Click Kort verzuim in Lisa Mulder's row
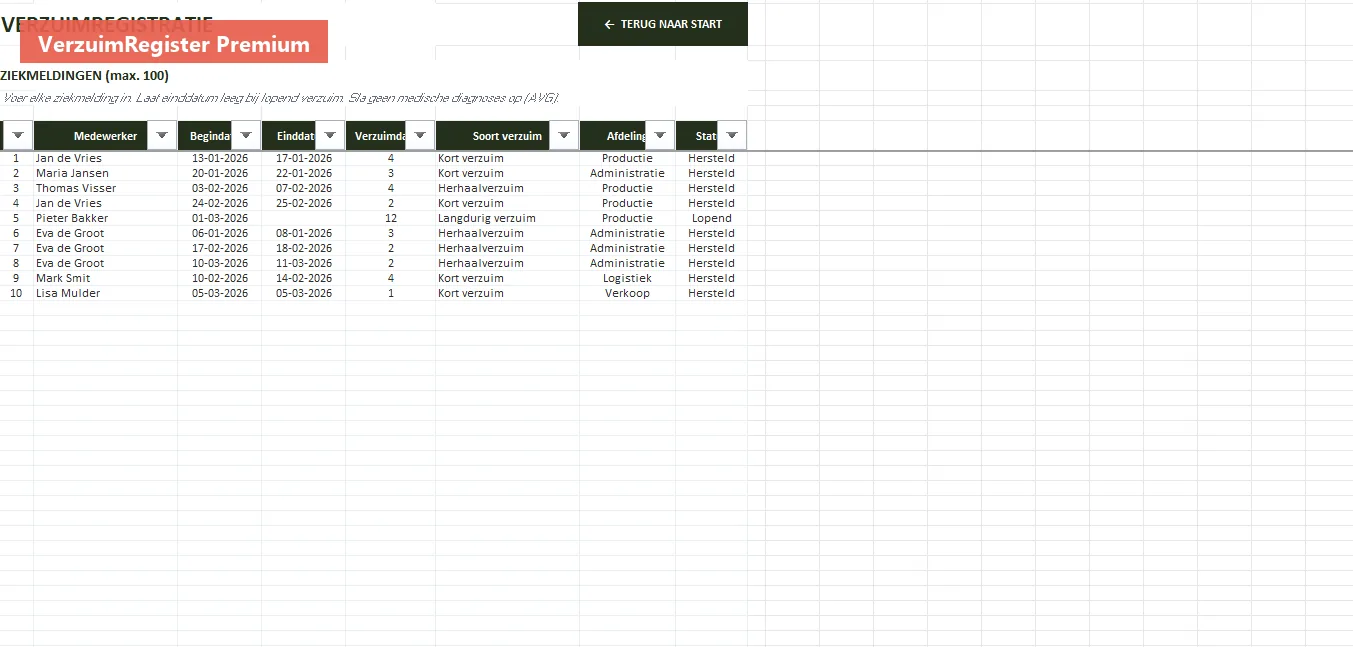The width and height of the screenshot is (1353, 647). 508,293
